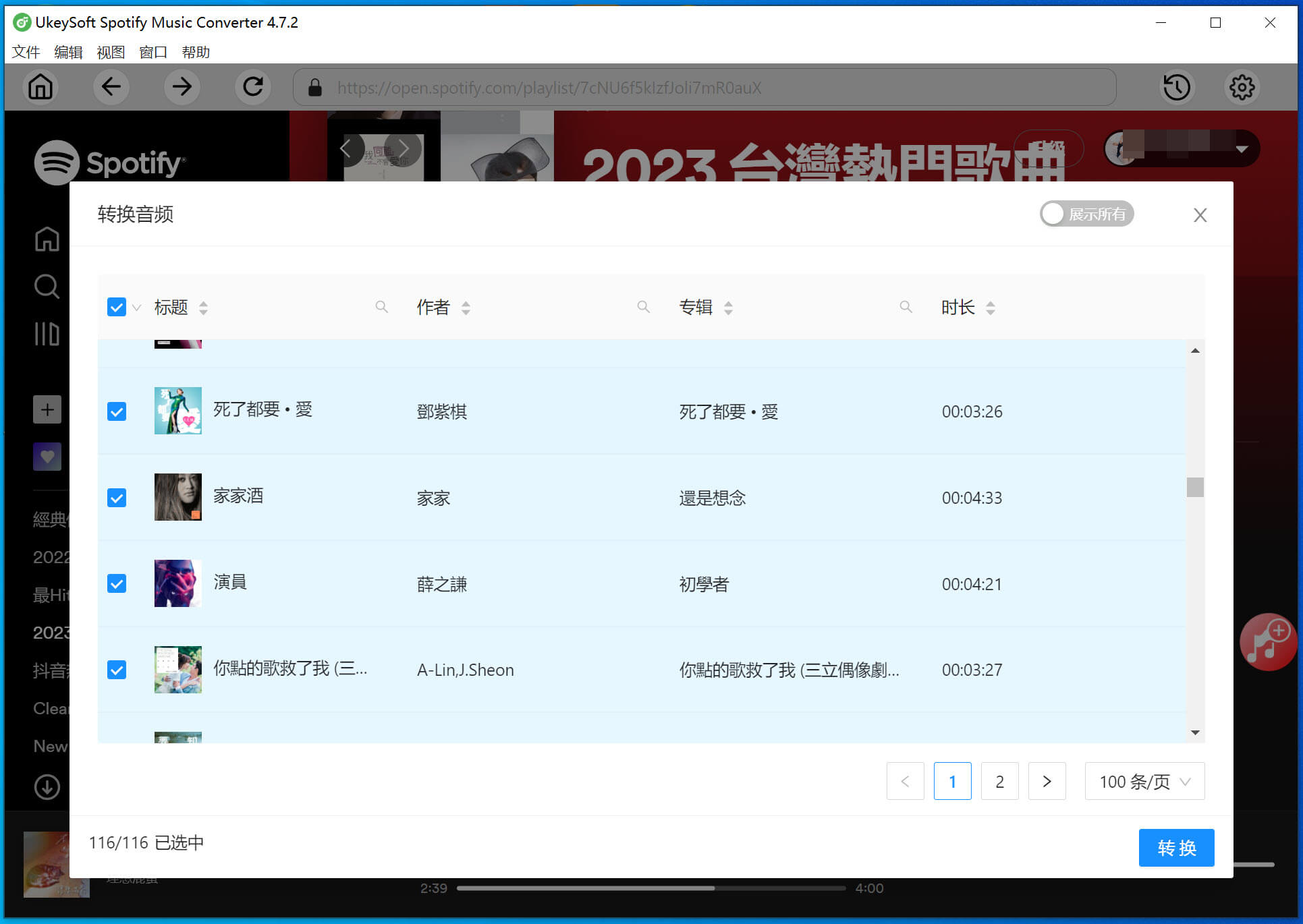1303x924 pixels.
Task: Search in the 作者 column
Action: coord(644,308)
